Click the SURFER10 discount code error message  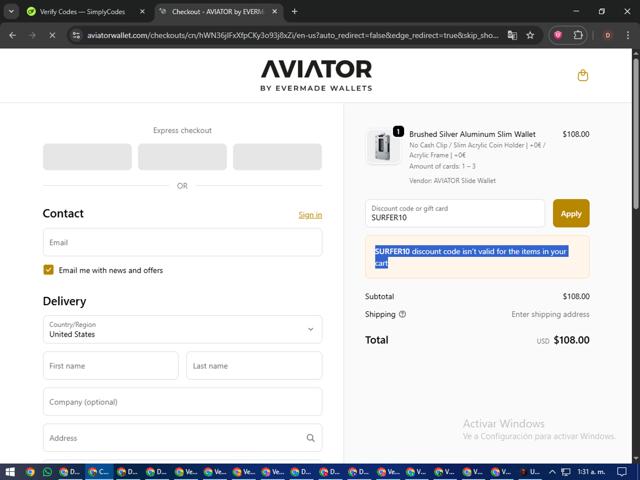(477, 257)
